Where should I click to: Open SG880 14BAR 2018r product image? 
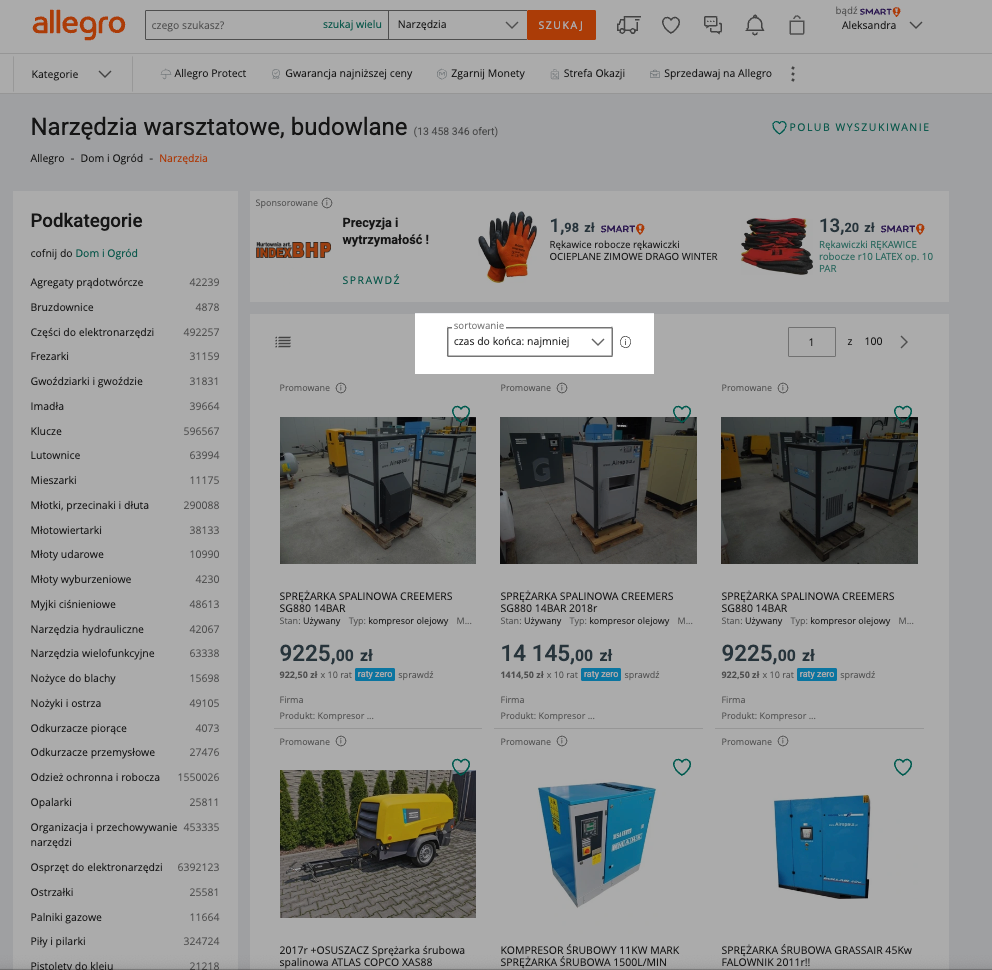(598, 490)
